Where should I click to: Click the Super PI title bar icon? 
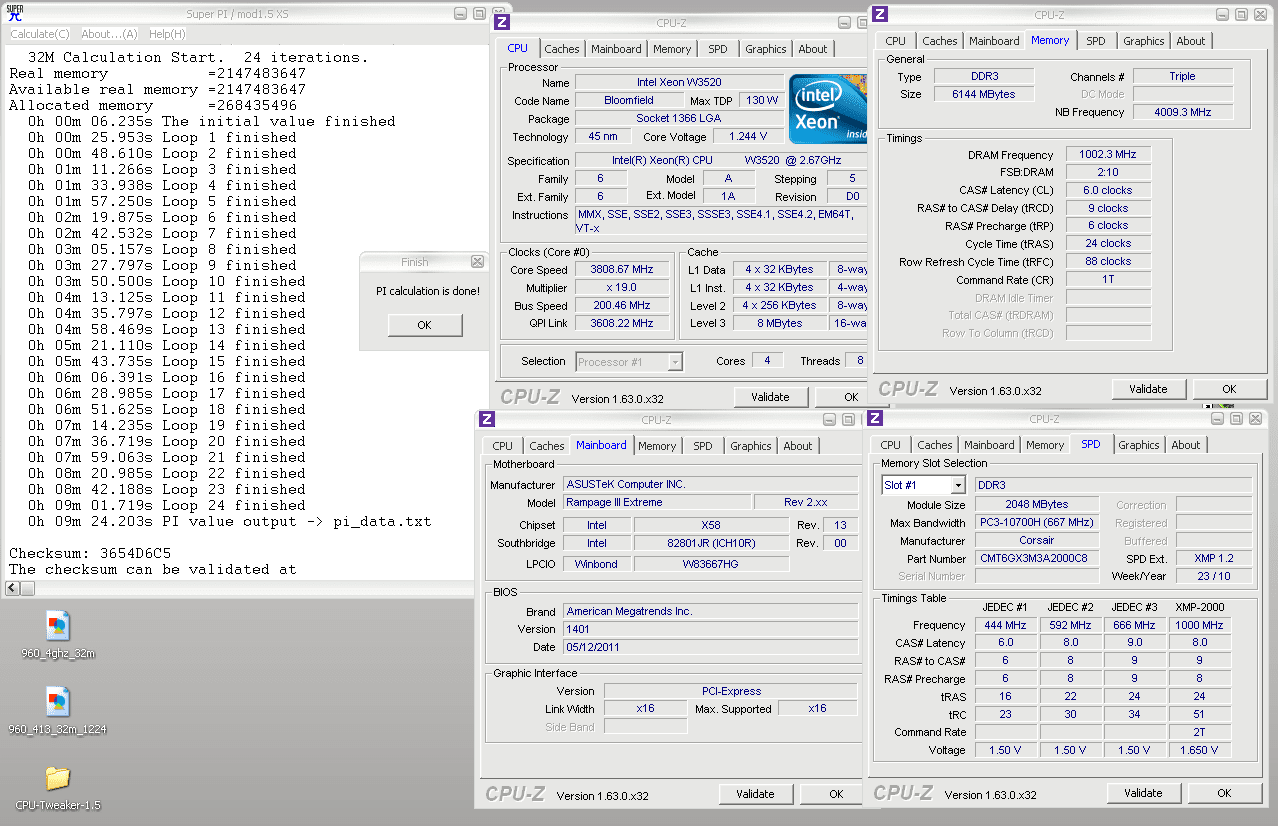point(15,12)
